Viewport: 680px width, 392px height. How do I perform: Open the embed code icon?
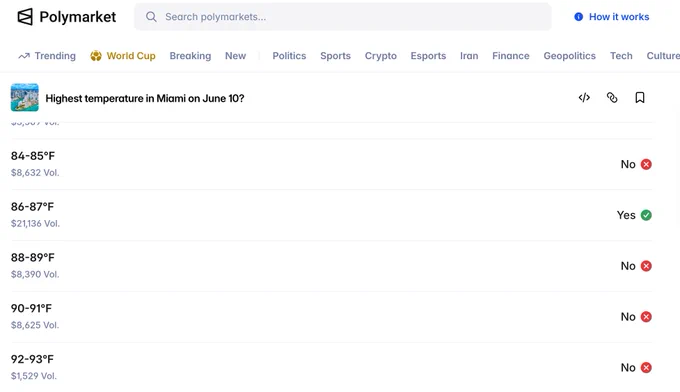pos(584,98)
